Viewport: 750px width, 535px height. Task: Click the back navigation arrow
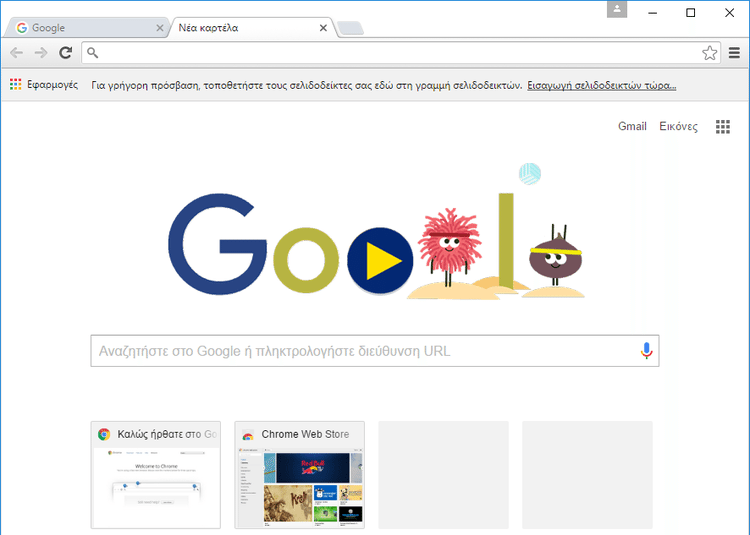point(16,53)
